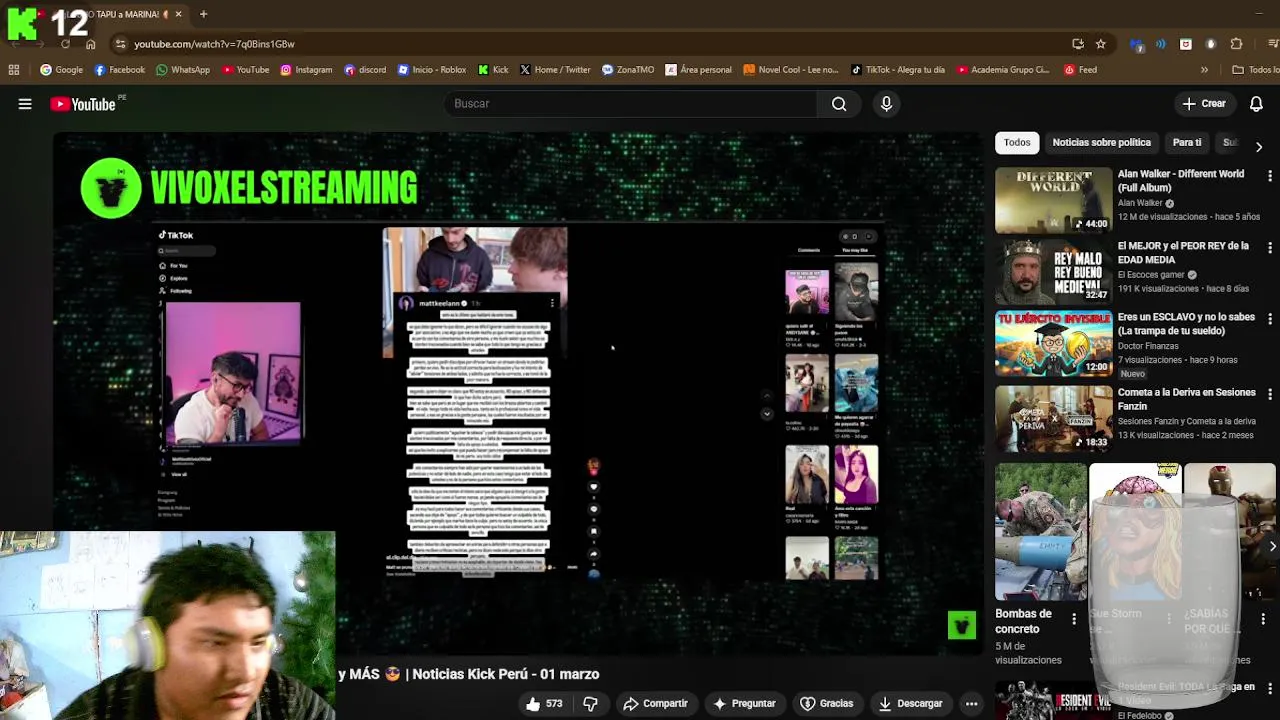This screenshot has width=1280, height=720.
Task: Open the Home / Twitter bookmark
Action: (555, 70)
